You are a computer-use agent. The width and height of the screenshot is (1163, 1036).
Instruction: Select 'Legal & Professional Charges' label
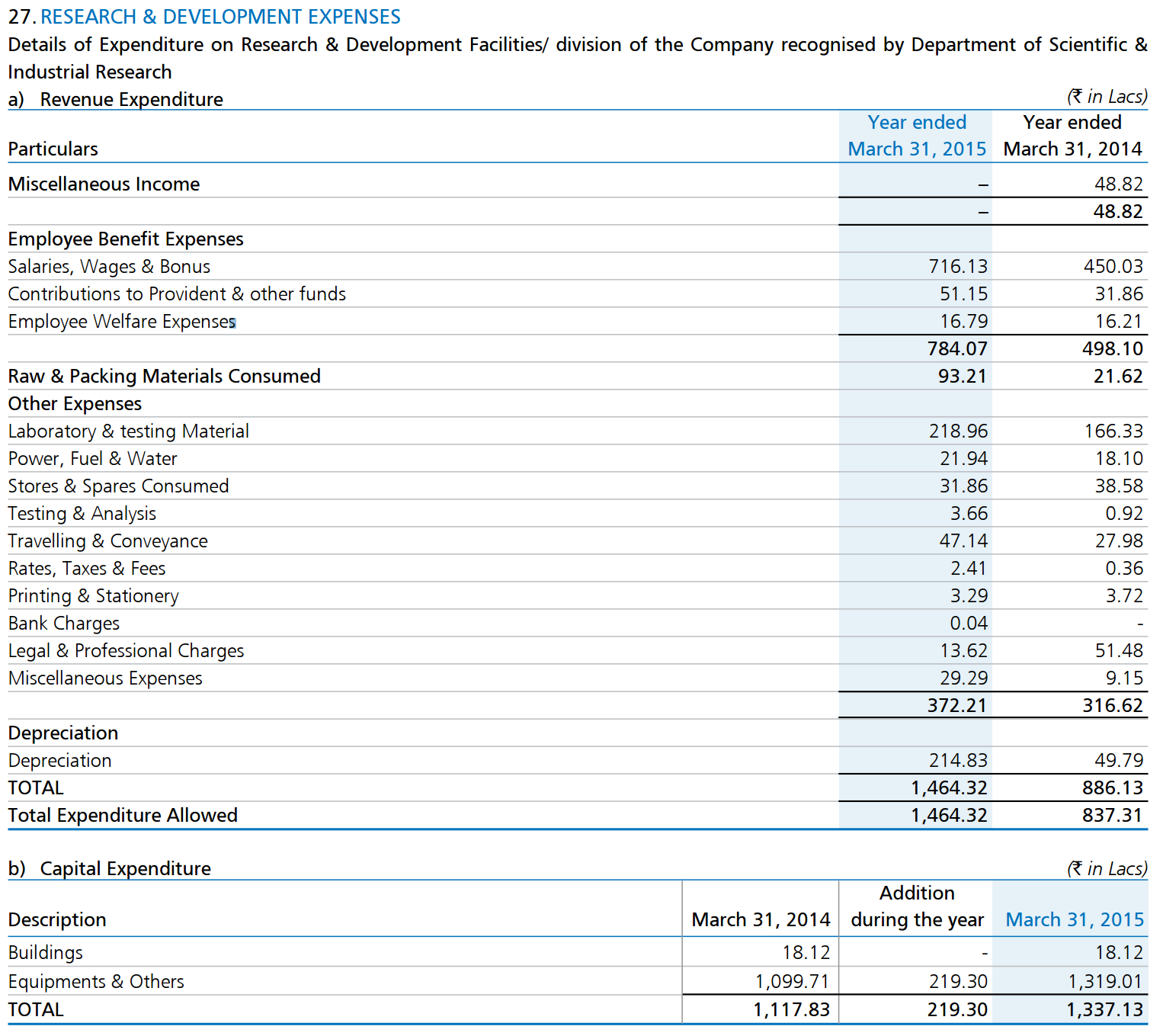coord(126,650)
